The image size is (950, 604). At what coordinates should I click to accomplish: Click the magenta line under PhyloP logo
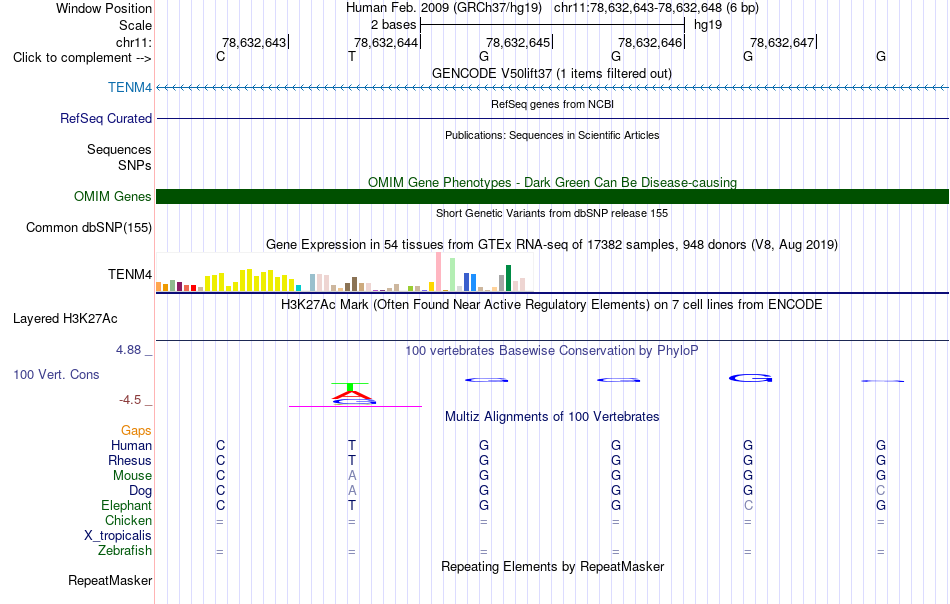pos(355,406)
